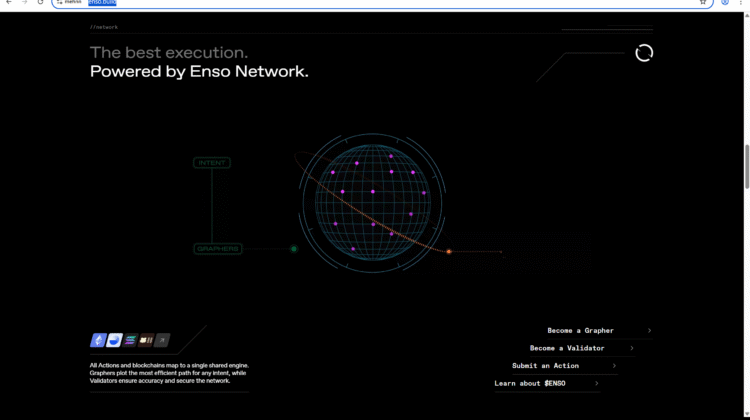Open the arrow icon for more chains
The image size is (750, 420).
[x=162, y=340]
